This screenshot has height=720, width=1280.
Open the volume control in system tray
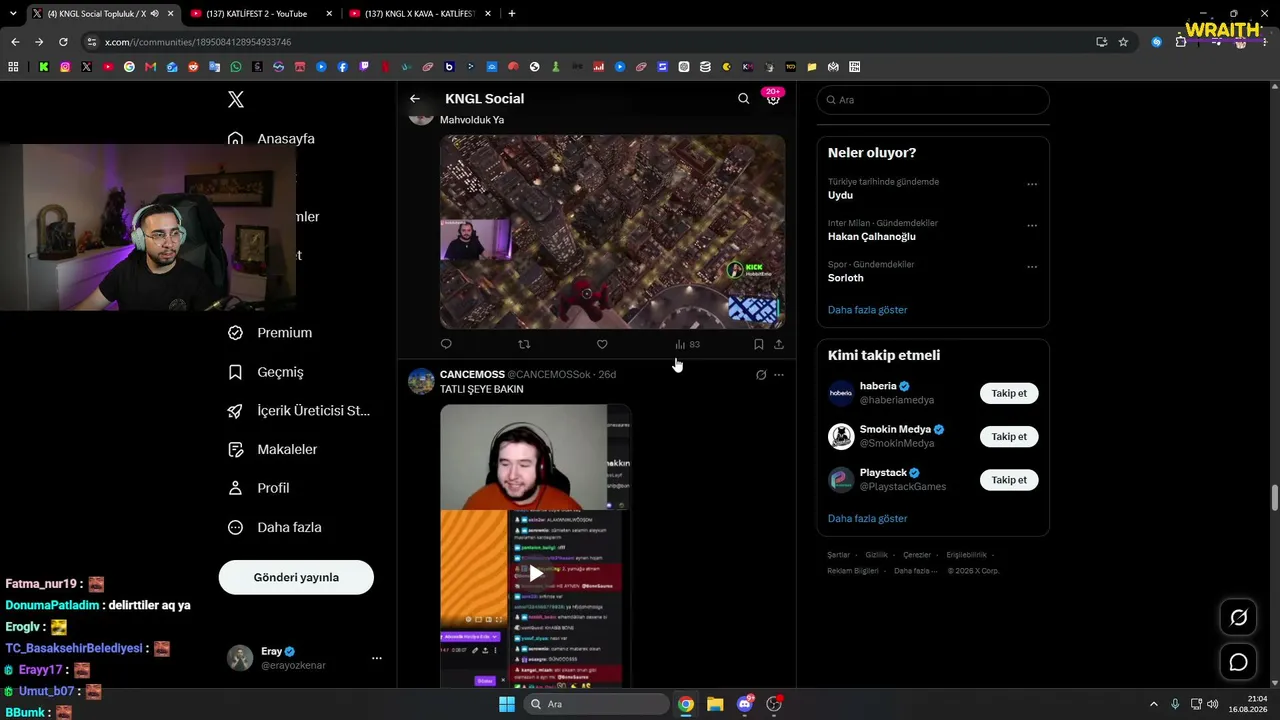point(1212,704)
